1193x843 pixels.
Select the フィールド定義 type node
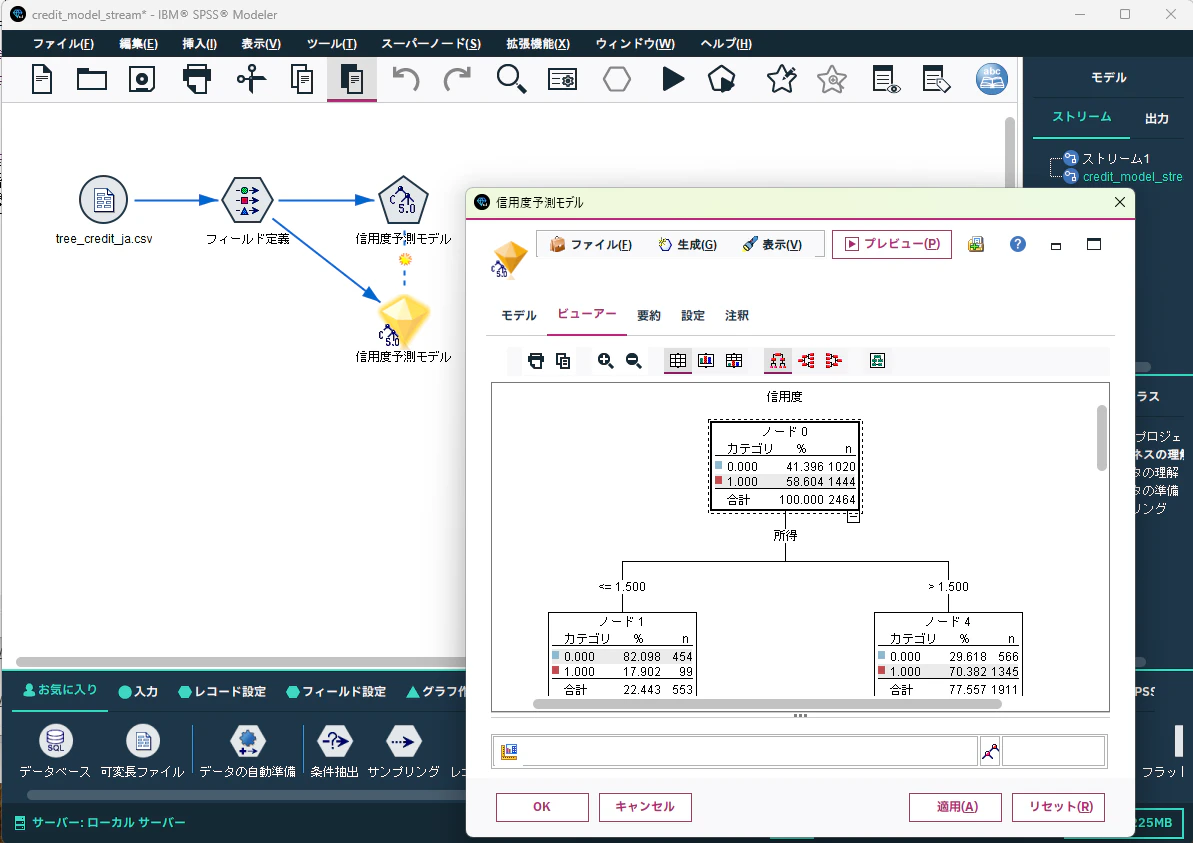[247, 200]
